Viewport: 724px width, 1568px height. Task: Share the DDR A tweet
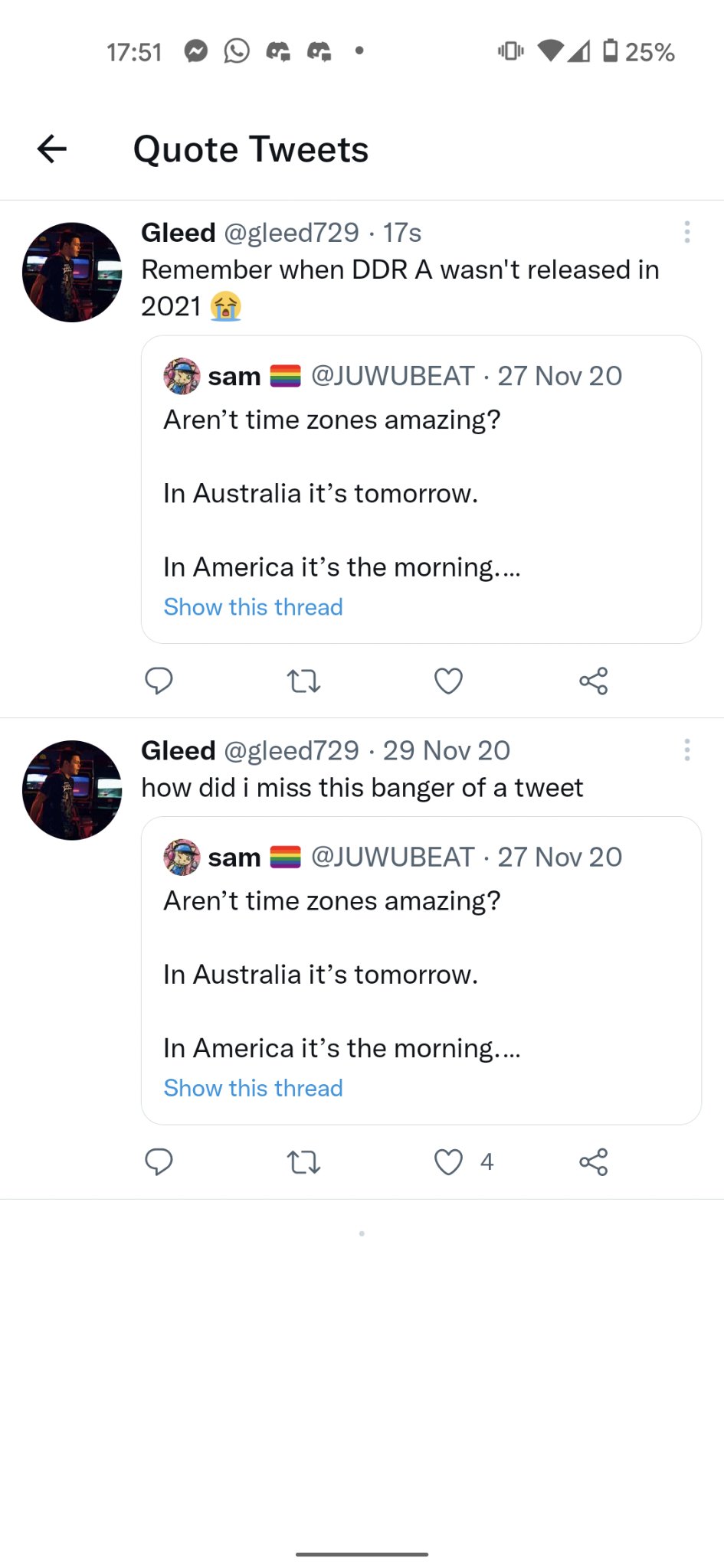pyautogui.click(x=593, y=681)
